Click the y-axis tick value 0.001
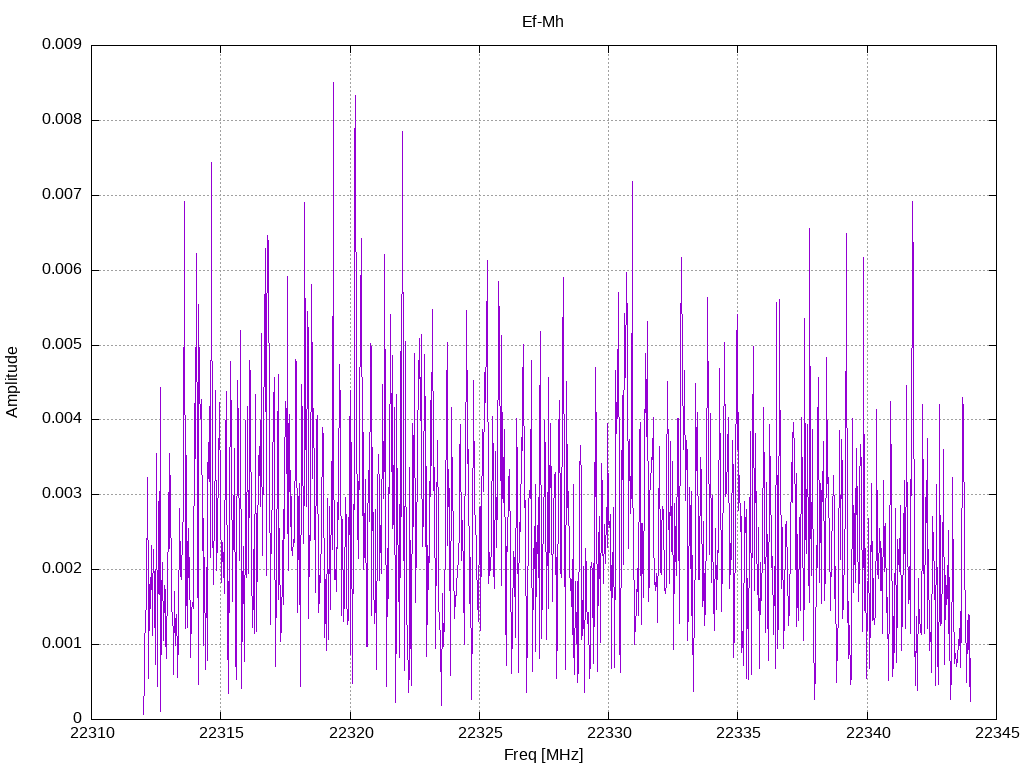1024x768 pixels. tap(62, 644)
